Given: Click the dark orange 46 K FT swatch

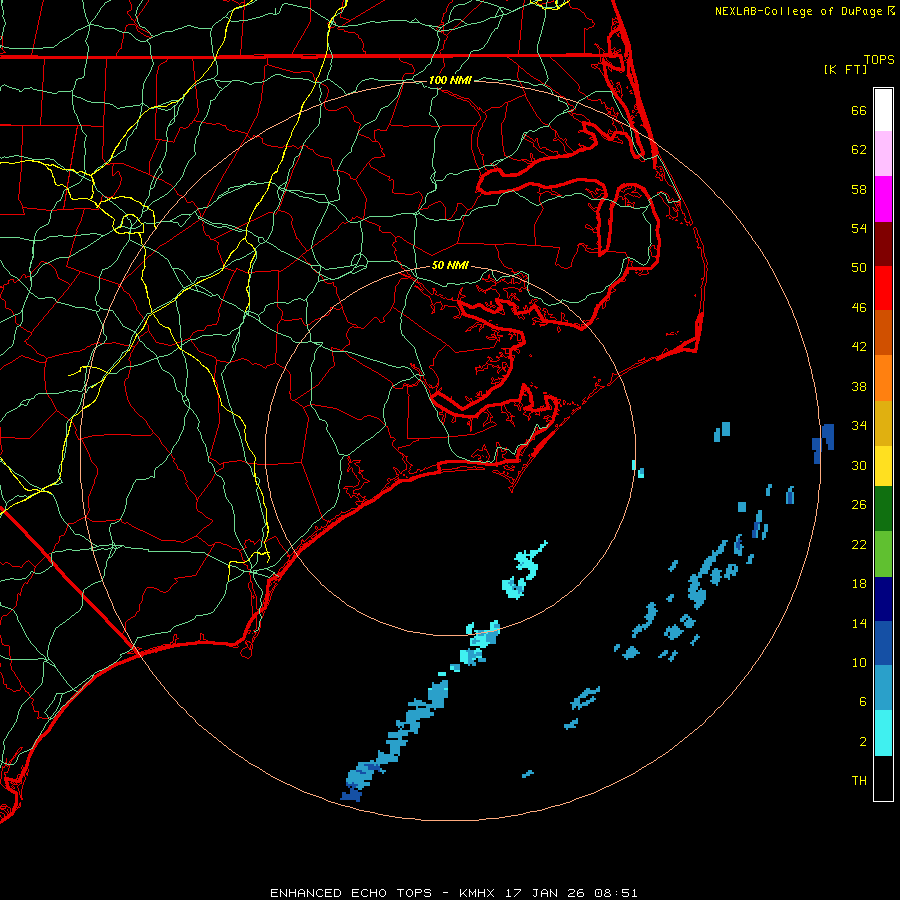Looking at the screenshot, I should pyautogui.click(x=883, y=333).
